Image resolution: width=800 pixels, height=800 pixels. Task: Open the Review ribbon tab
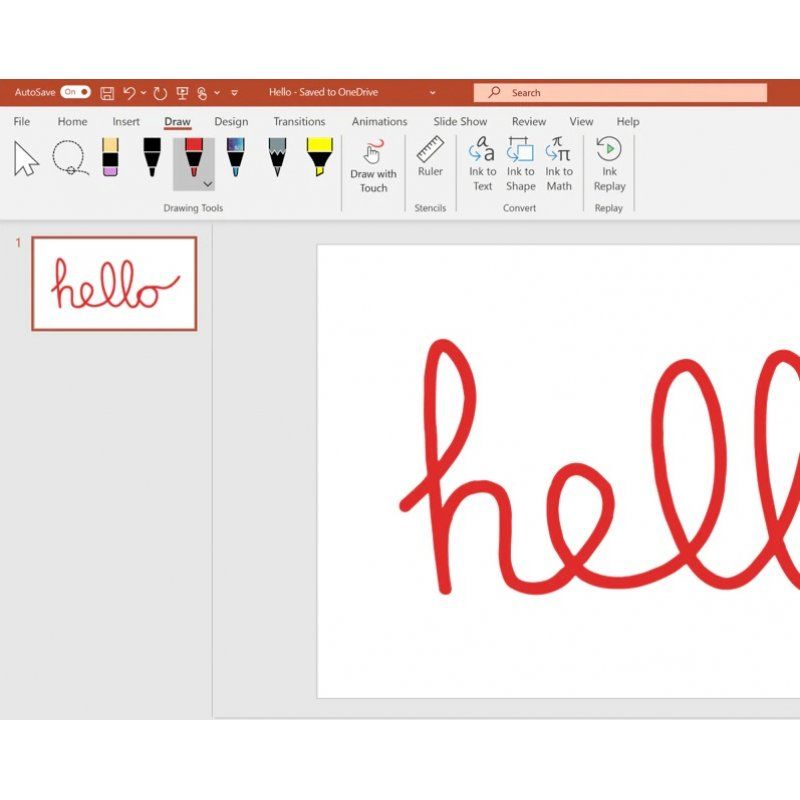(x=528, y=121)
